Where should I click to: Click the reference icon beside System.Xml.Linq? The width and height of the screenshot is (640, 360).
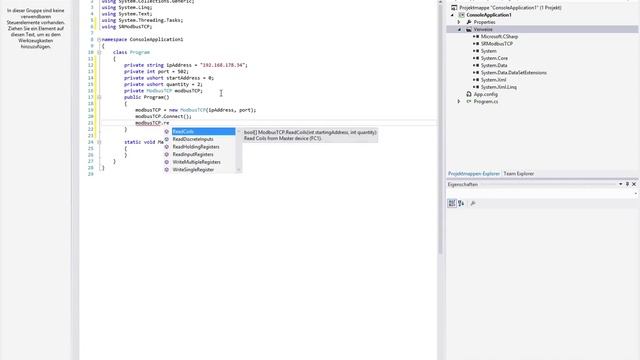[476, 87]
